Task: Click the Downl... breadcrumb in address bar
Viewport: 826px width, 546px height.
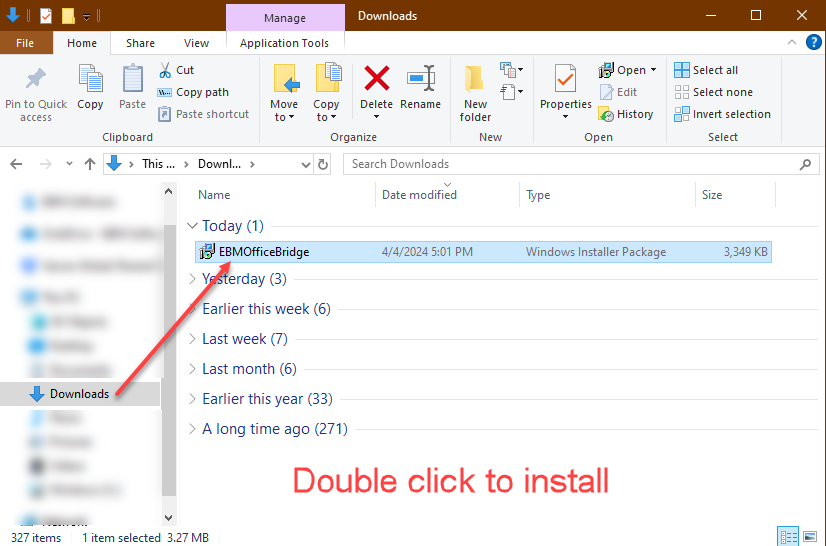Action: [x=219, y=164]
